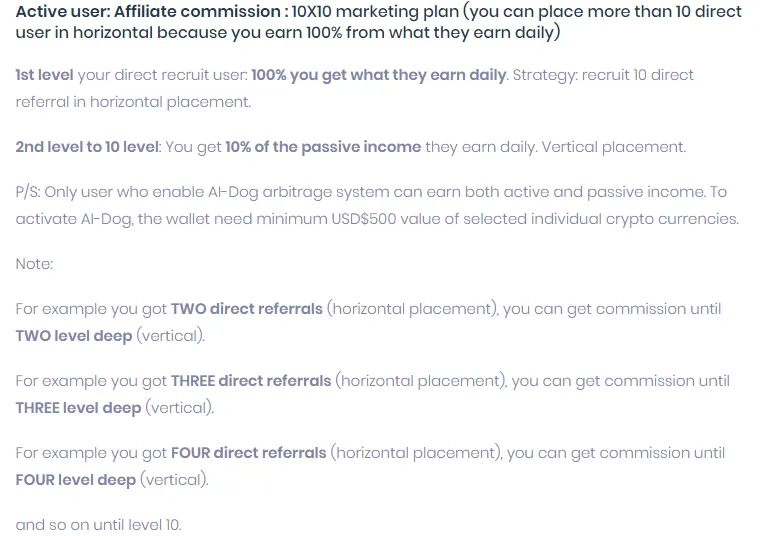Click the "Active user: Affiliate commission" heading
Viewport: 772px width, 536px height.
coord(148,12)
